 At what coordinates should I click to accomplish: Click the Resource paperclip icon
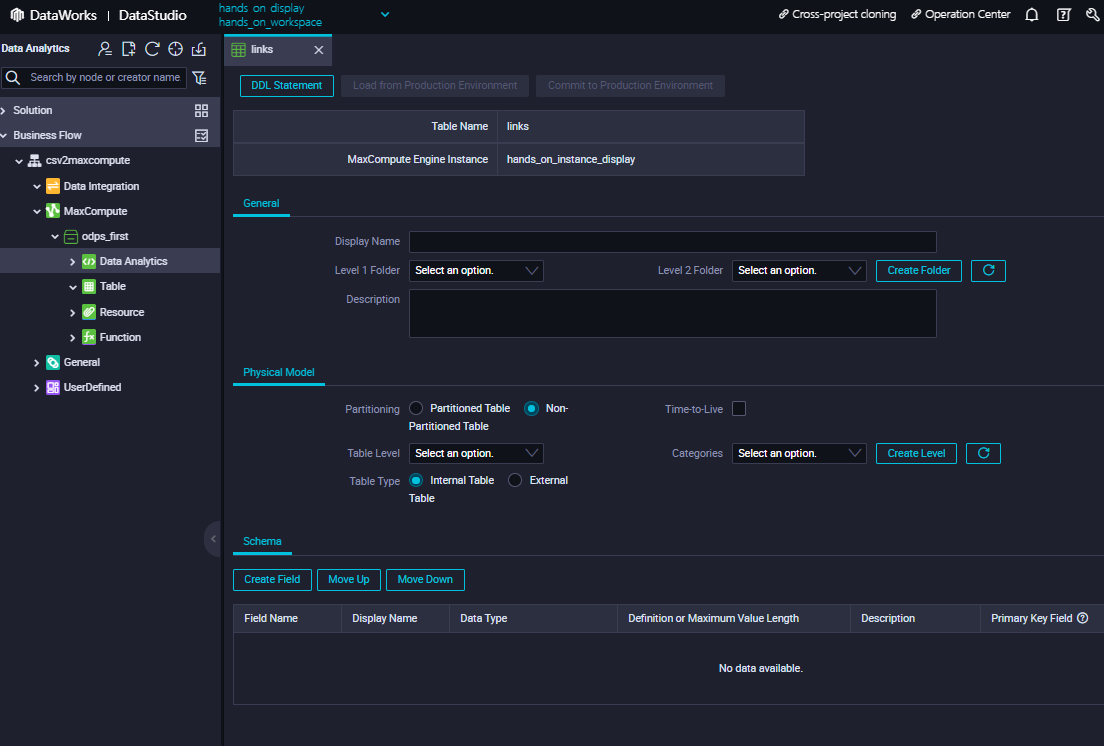(x=89, y=312)
